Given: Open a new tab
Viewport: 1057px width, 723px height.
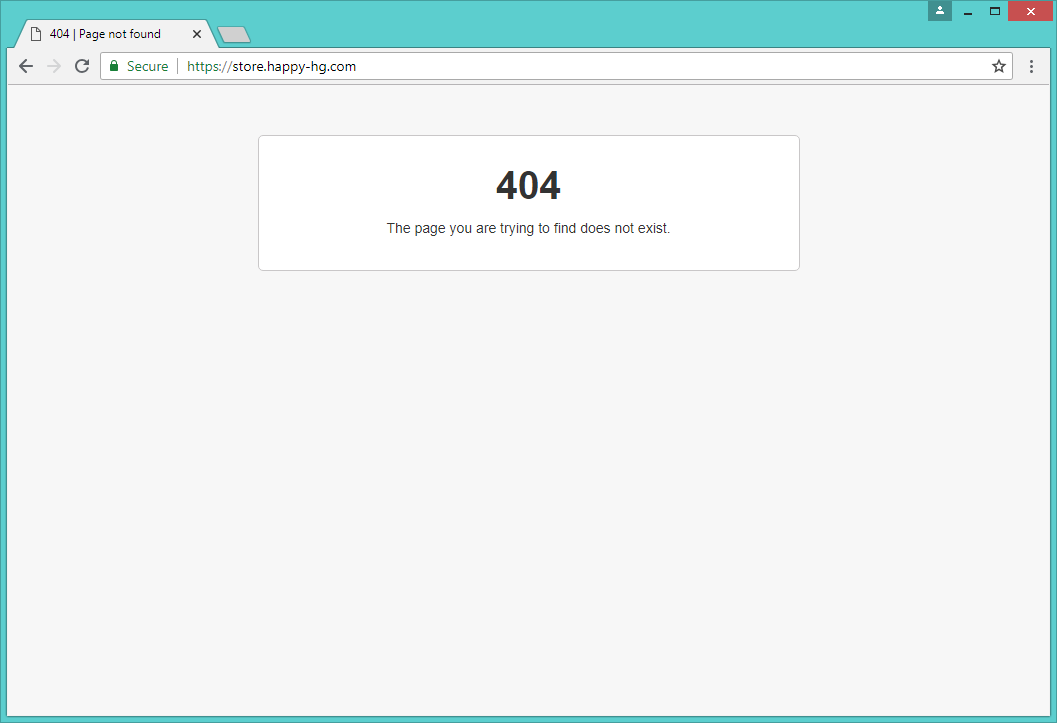Looking at the screenshot, I should (234, 34).
